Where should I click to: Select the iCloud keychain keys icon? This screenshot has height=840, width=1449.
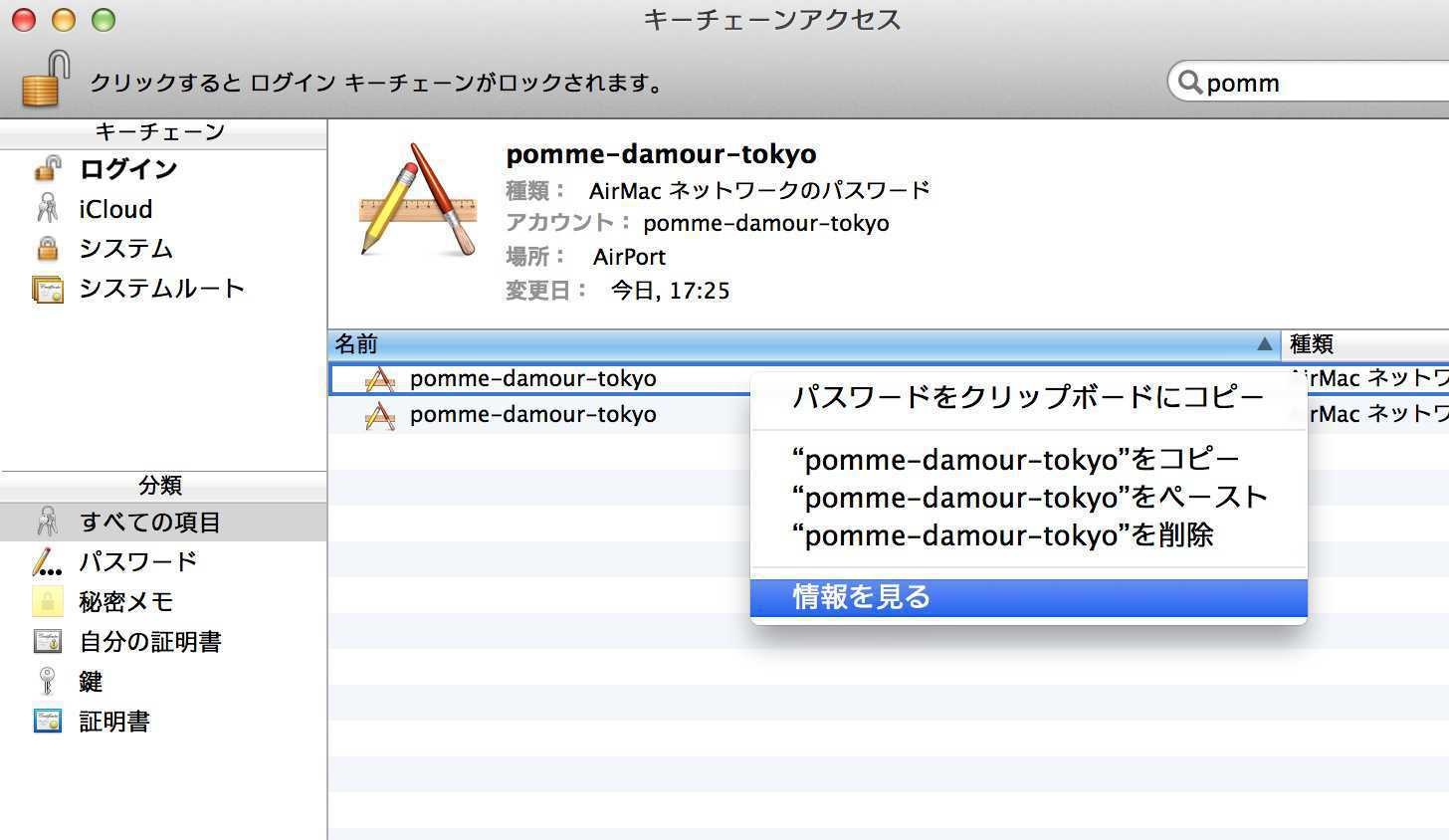[x=47, y=209]
